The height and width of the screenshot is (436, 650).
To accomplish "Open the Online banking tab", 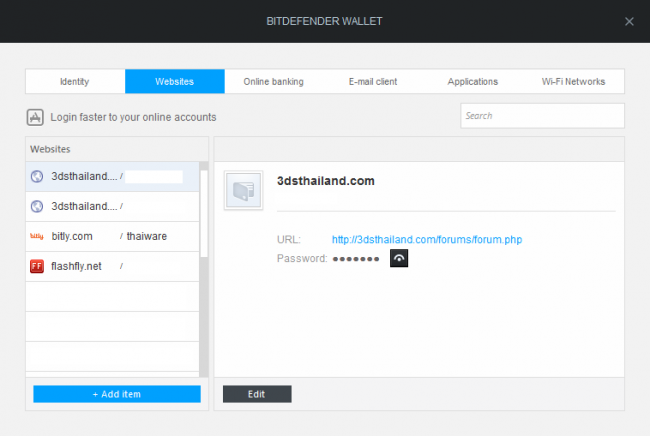I will click(x=274, y=82).
